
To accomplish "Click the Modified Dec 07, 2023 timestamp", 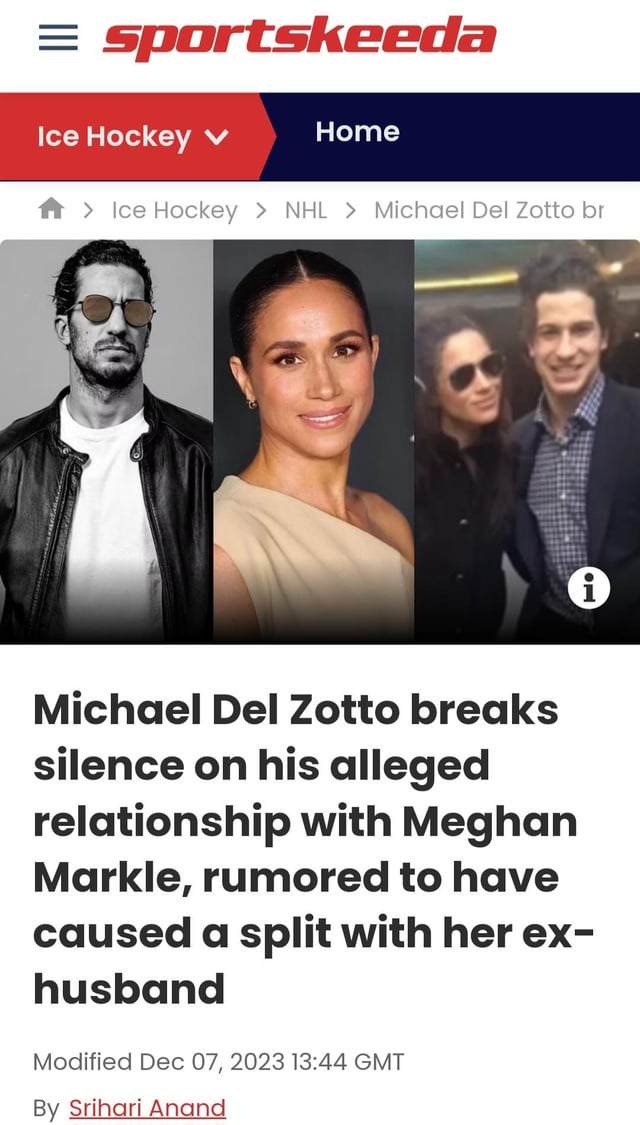I will (219, 1061).
